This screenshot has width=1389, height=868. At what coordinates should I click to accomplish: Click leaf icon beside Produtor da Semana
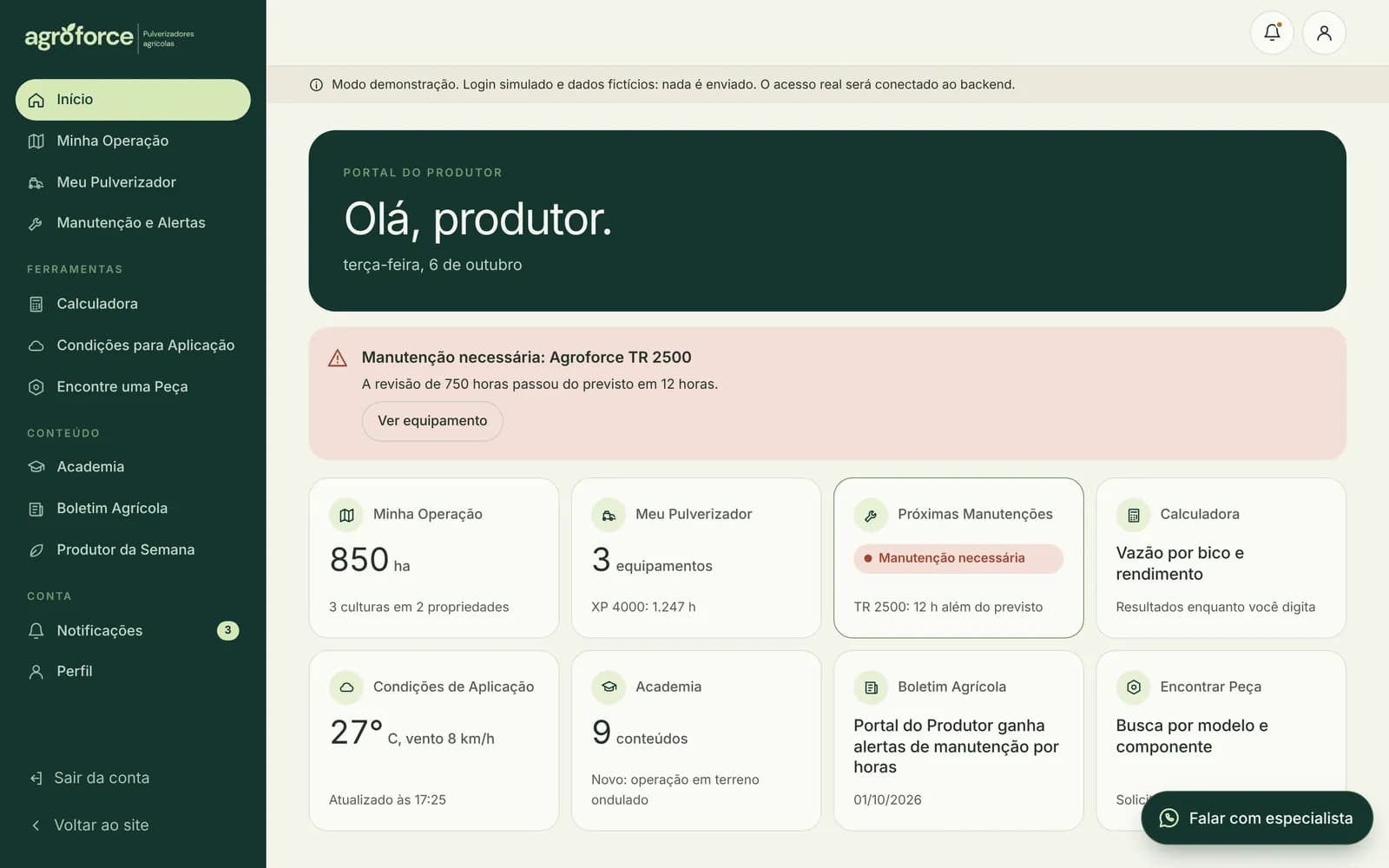tap(36, 550)
